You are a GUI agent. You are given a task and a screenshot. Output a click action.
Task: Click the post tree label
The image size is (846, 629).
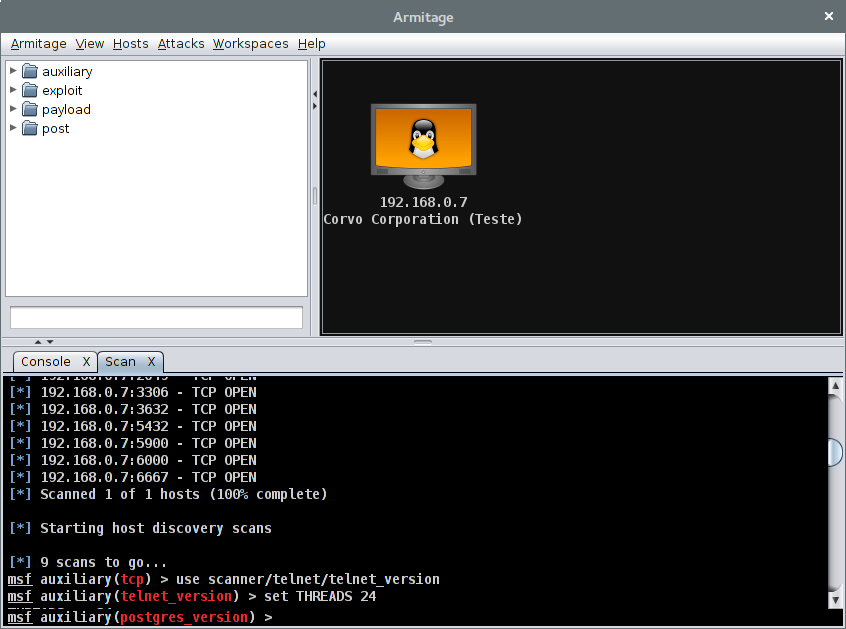coord(56,128)
